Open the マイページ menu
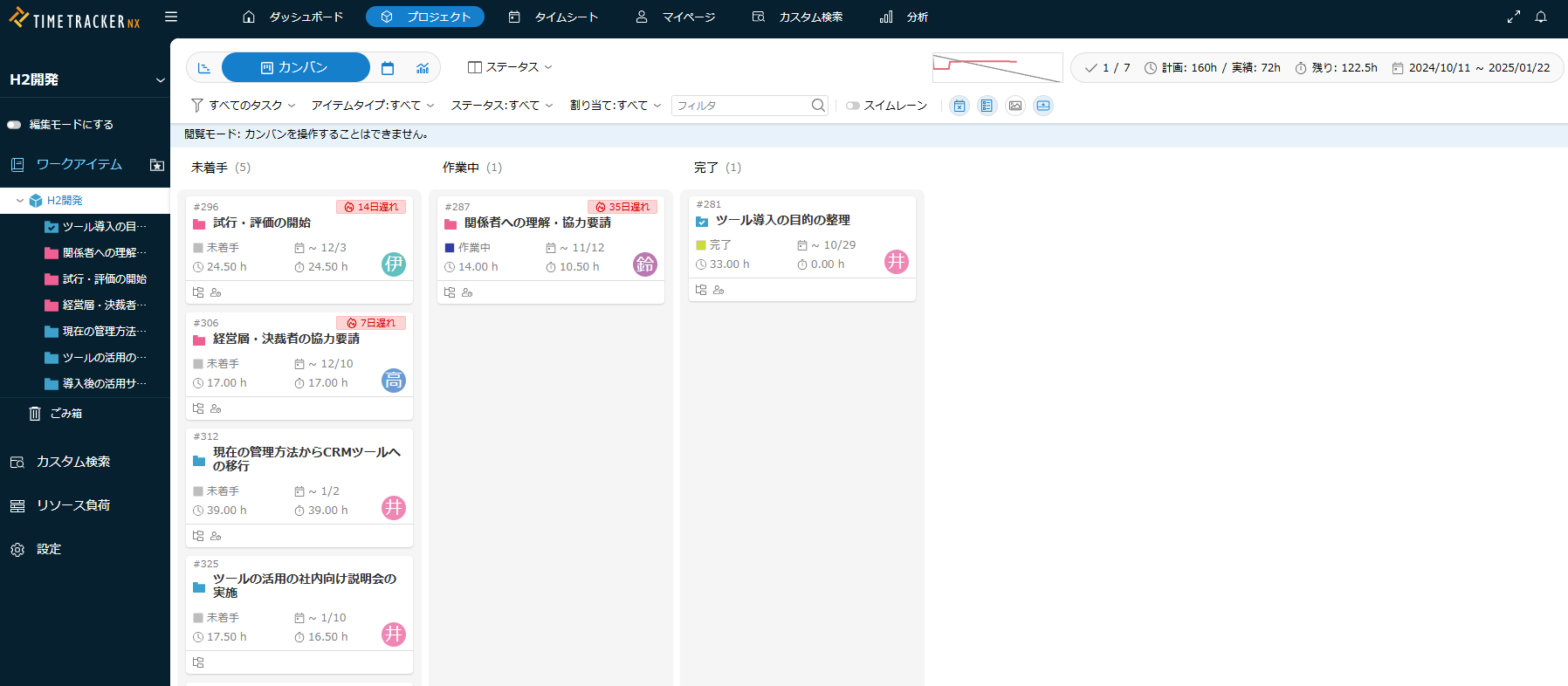 [x=676, y=17]
